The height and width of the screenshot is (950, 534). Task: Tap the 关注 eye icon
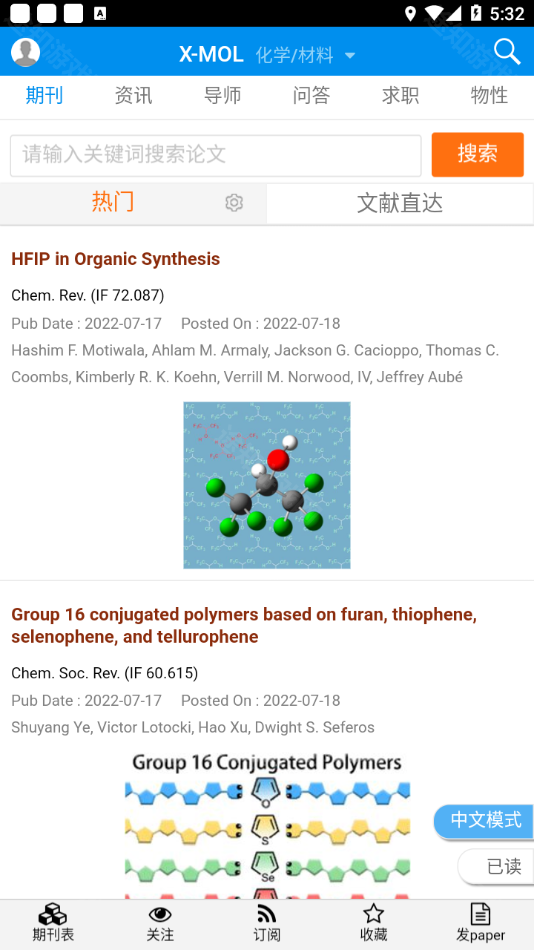(160, 914)
